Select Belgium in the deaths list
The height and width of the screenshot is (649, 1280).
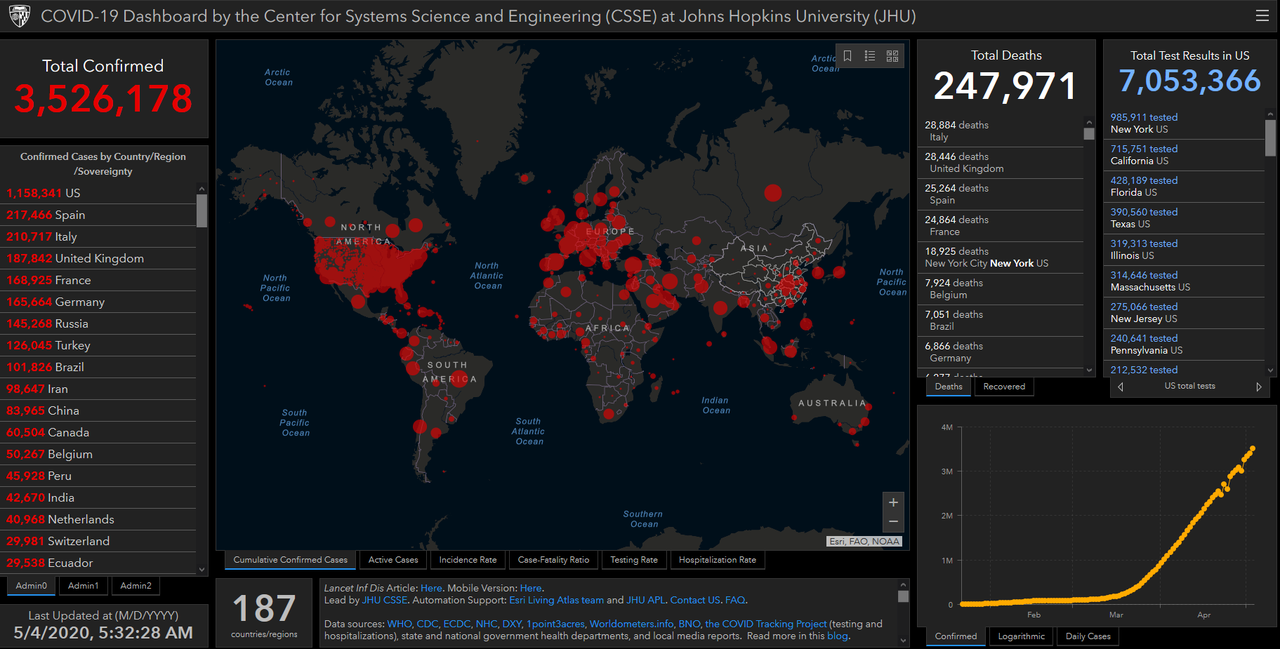pyautogui.click(x=1000, y=289)
